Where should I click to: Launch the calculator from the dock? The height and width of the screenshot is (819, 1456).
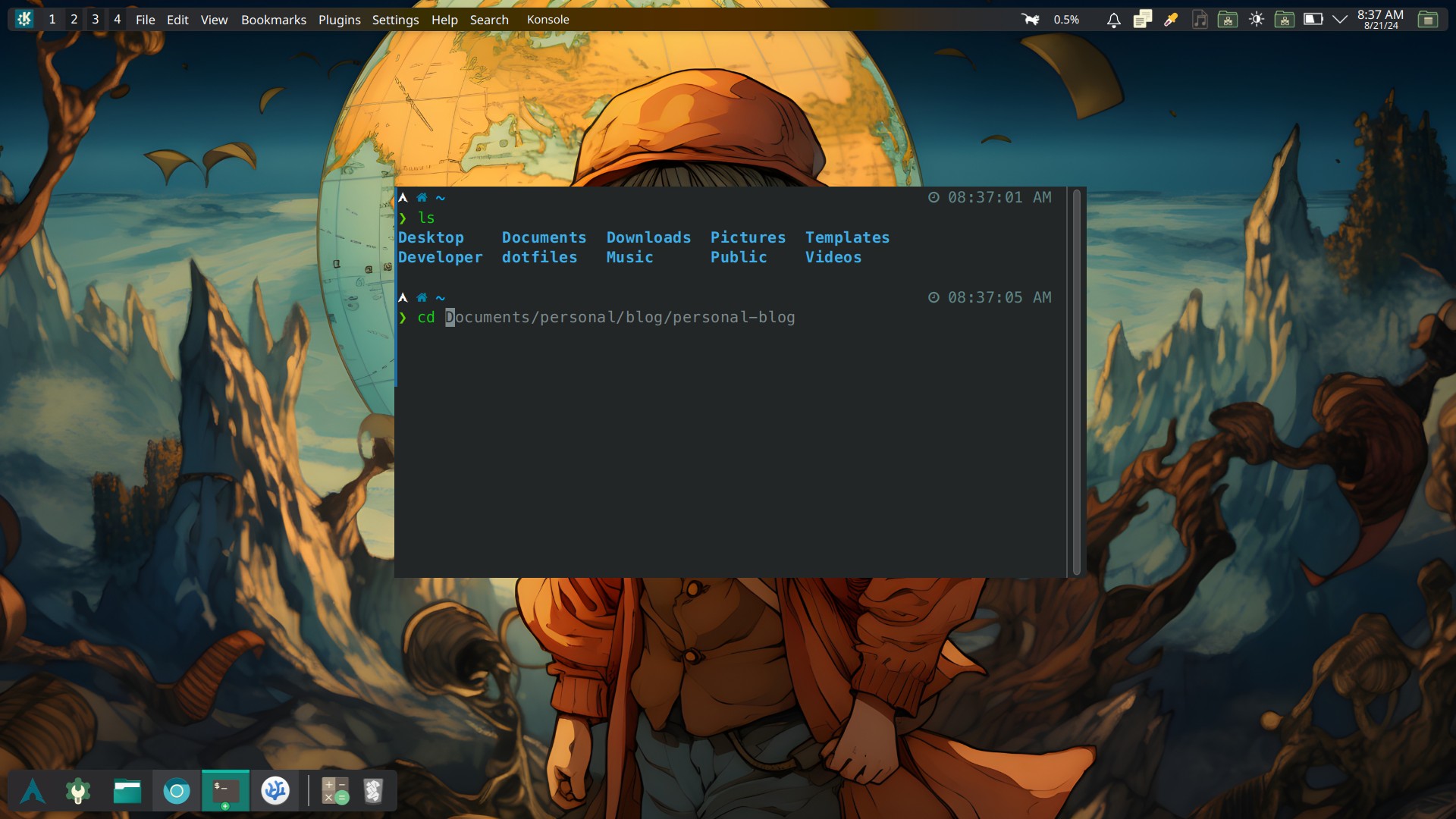click(x=334, y=791)
